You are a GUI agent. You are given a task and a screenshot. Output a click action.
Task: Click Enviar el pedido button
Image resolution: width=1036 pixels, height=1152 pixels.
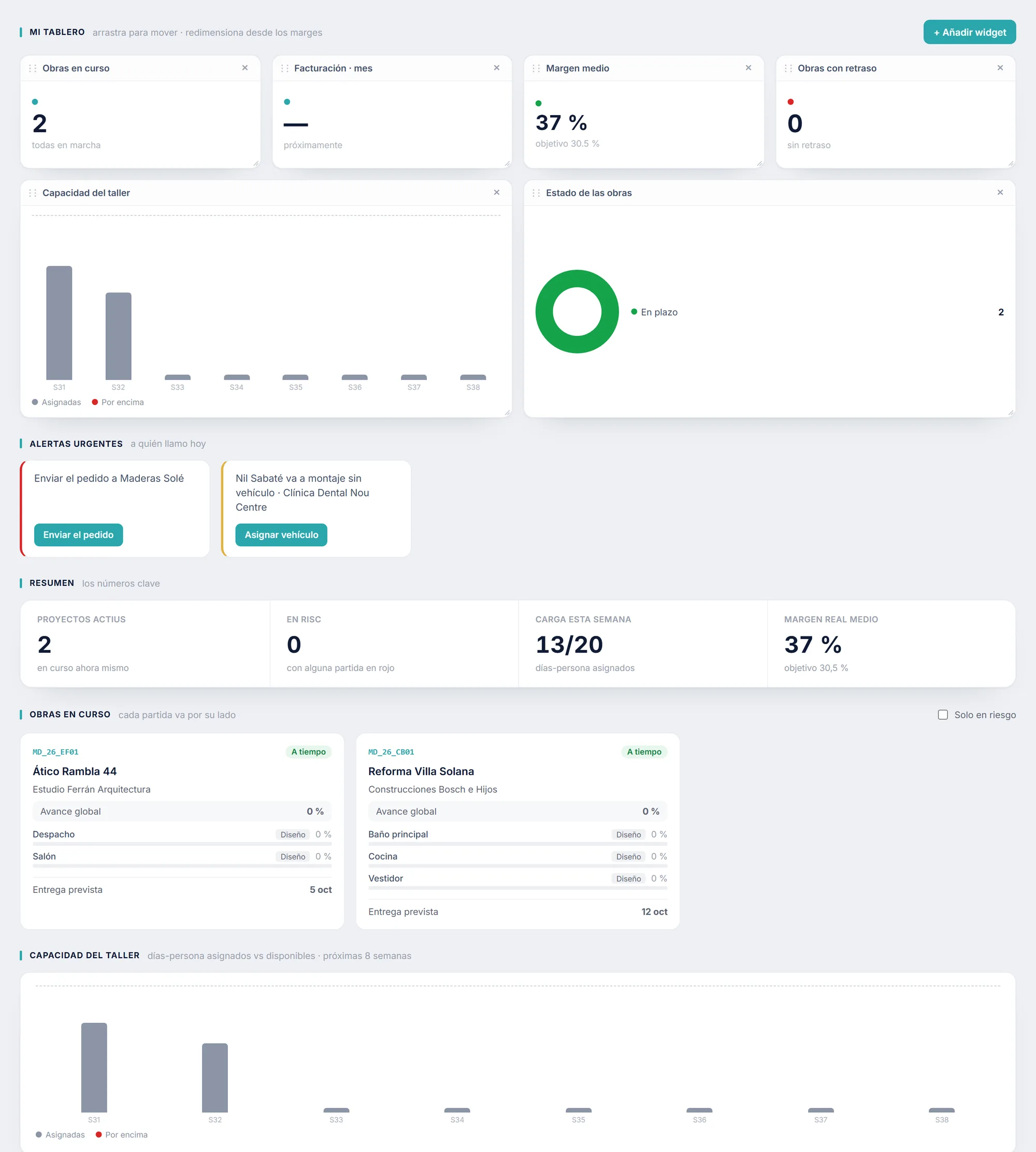coord(79,535)
